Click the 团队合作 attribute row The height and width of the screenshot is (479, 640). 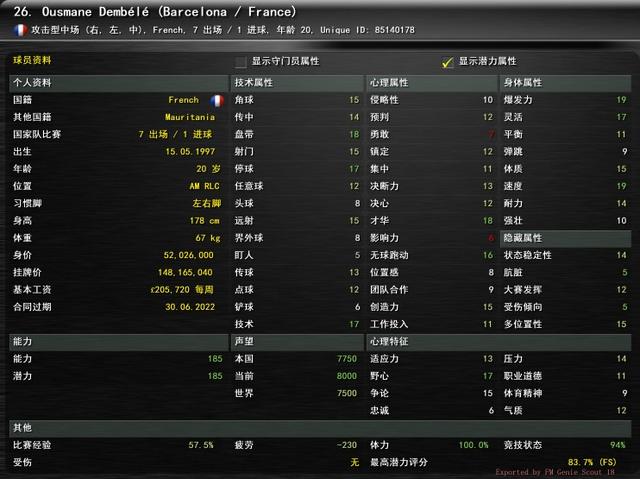(x=432, y=290)
